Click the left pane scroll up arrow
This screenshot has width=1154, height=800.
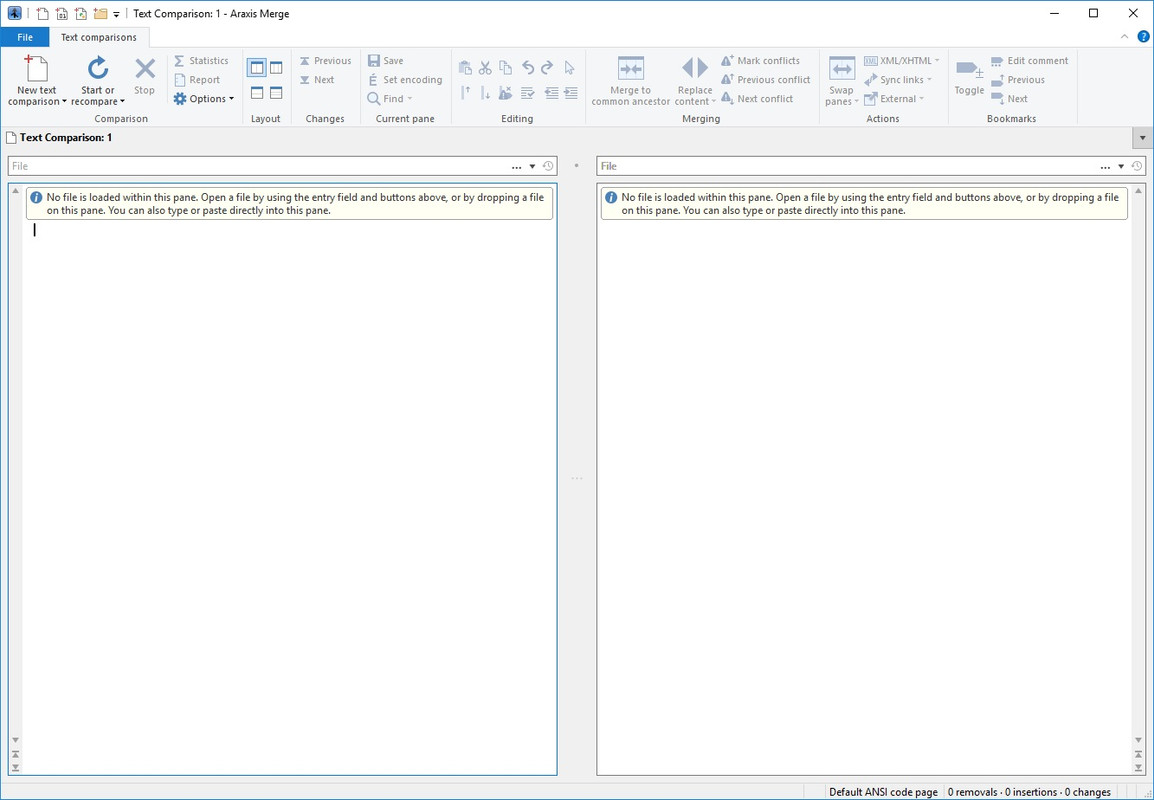click(15, 191)
